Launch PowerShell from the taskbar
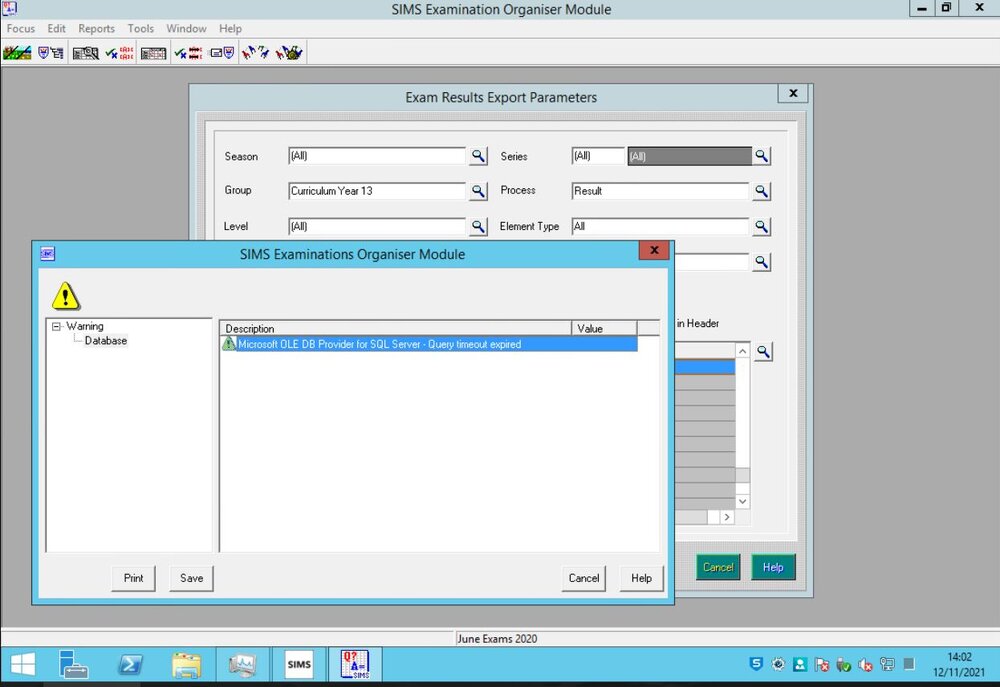This screenshot has height=687, width=1000. click(x=131, y=665)
